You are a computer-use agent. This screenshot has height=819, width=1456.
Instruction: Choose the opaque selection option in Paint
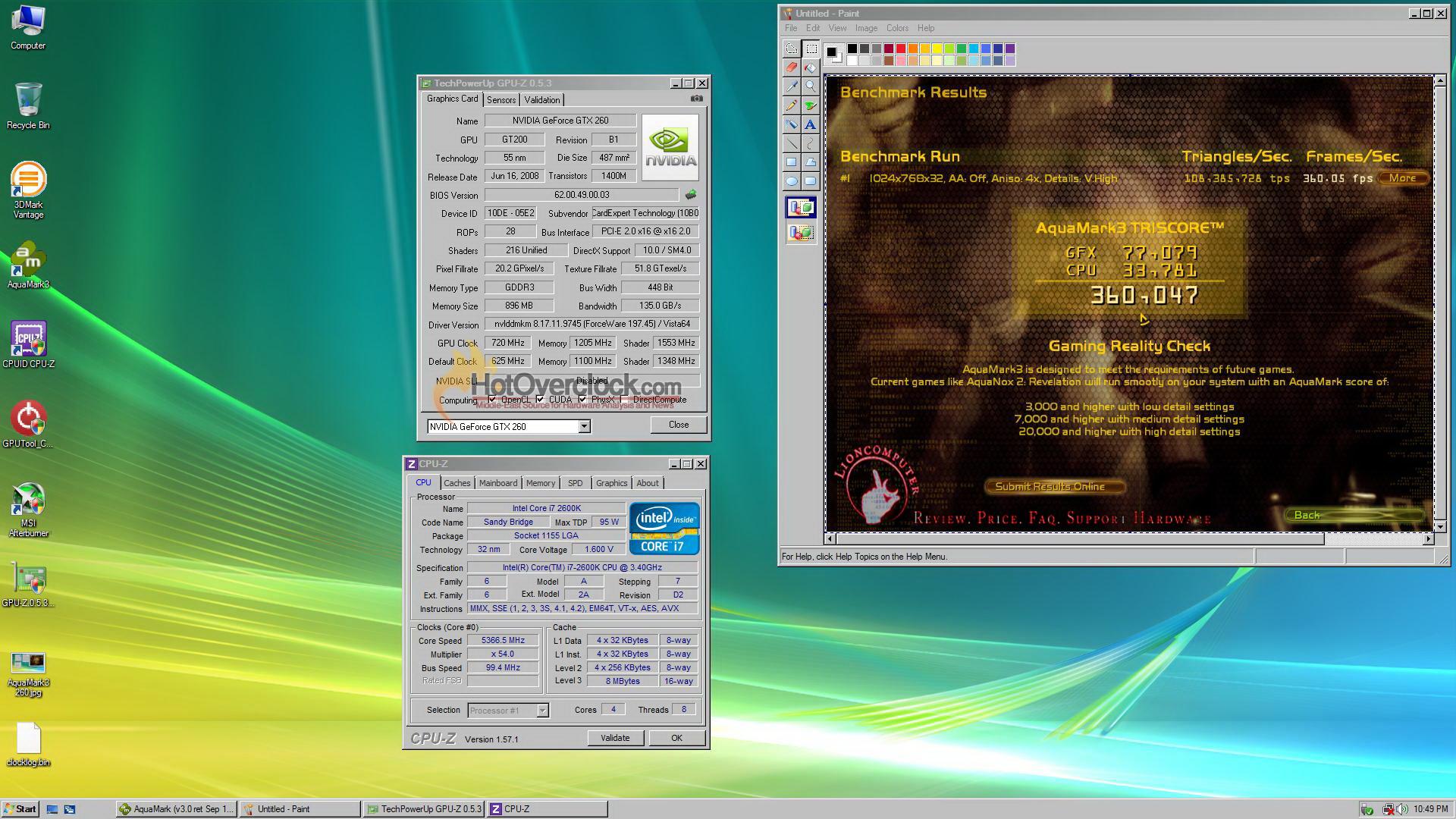coord(801,207)
